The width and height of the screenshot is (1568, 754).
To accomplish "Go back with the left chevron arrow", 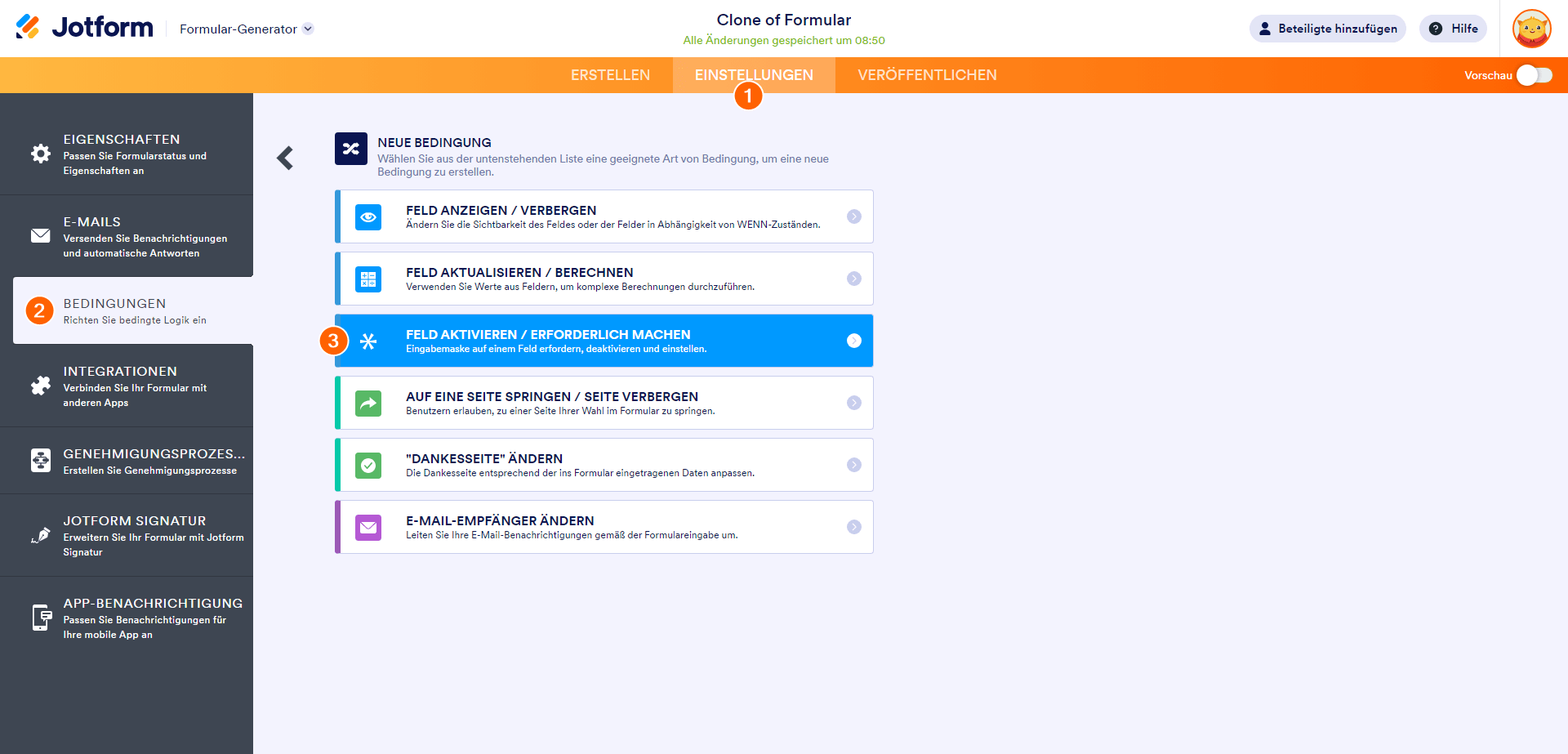I will [285, 158].
